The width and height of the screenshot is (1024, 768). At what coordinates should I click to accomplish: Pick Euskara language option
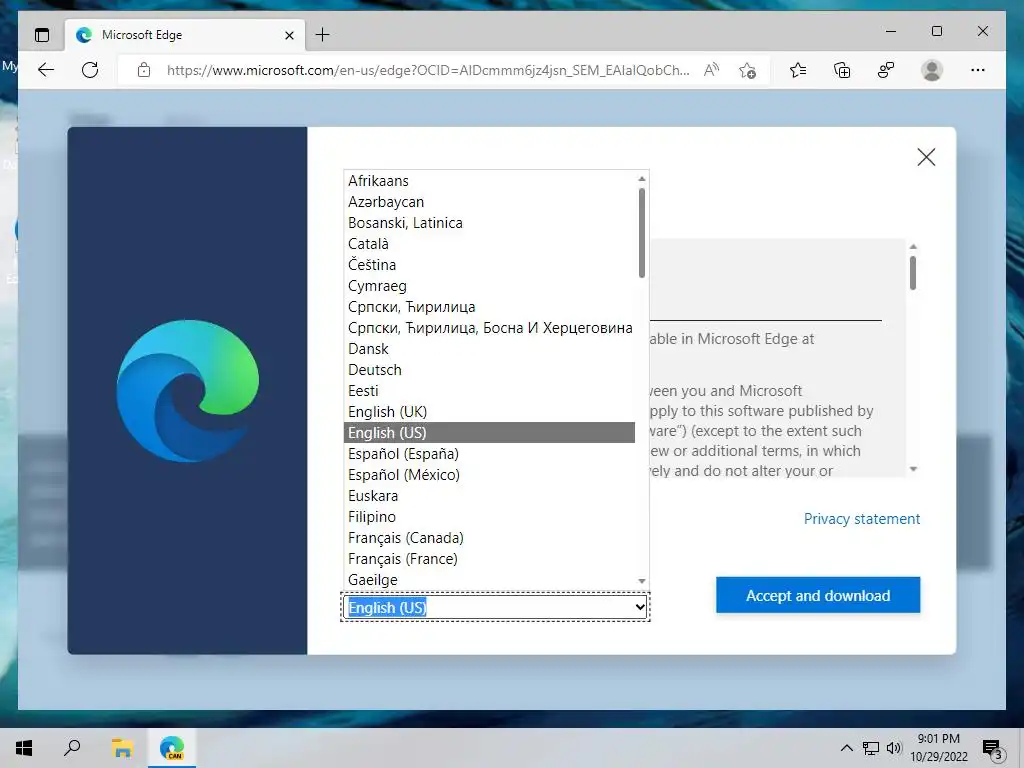click(489, 495)
